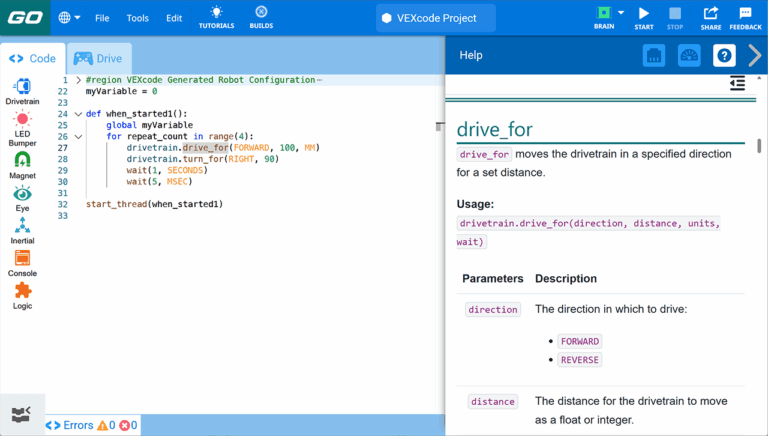Open the Builds icon
Screen dimensions: 768x436
pyautogui.click(x=261, y=18)
